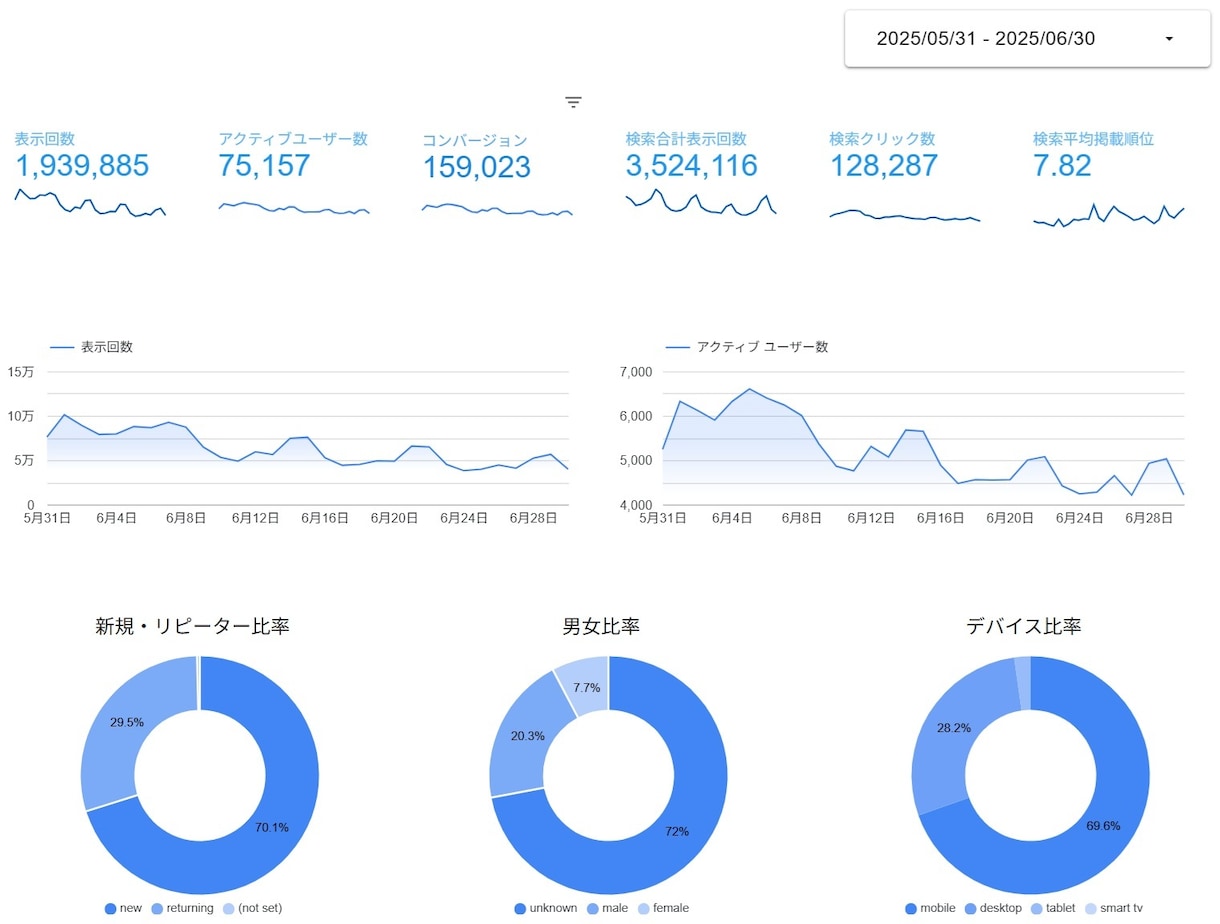
Task: Click the 検索合計表示回数 scorecard label
Action: tap(686, 139)
